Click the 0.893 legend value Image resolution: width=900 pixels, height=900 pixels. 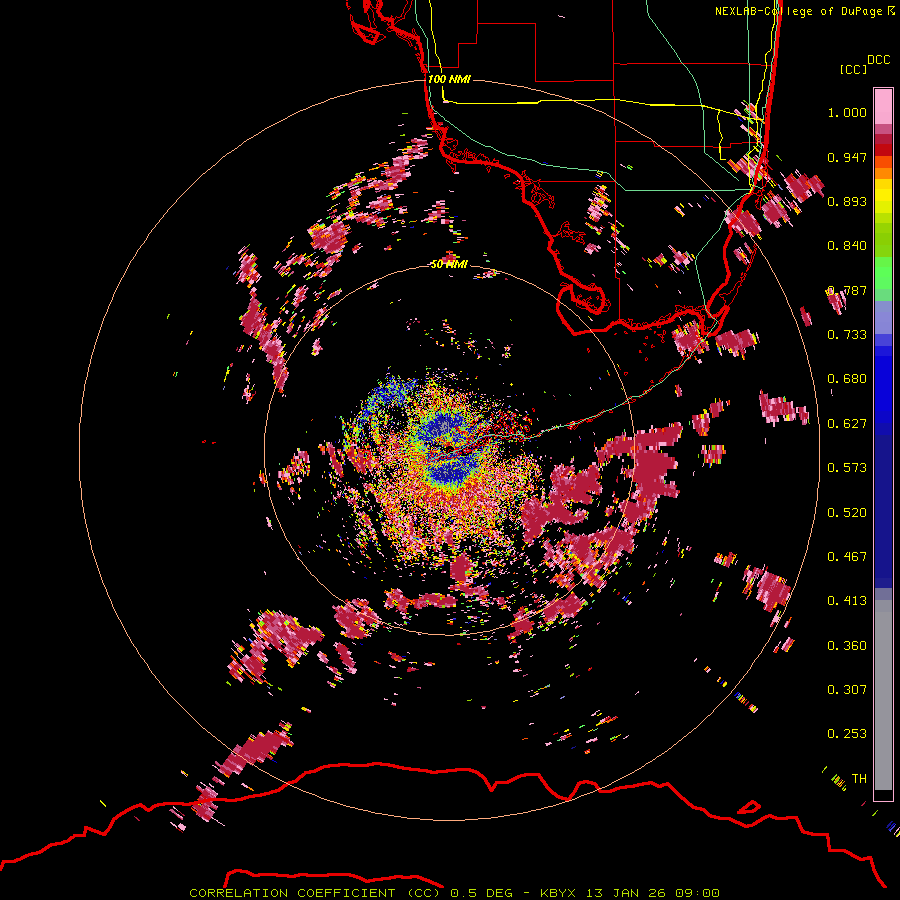(847, 201)
